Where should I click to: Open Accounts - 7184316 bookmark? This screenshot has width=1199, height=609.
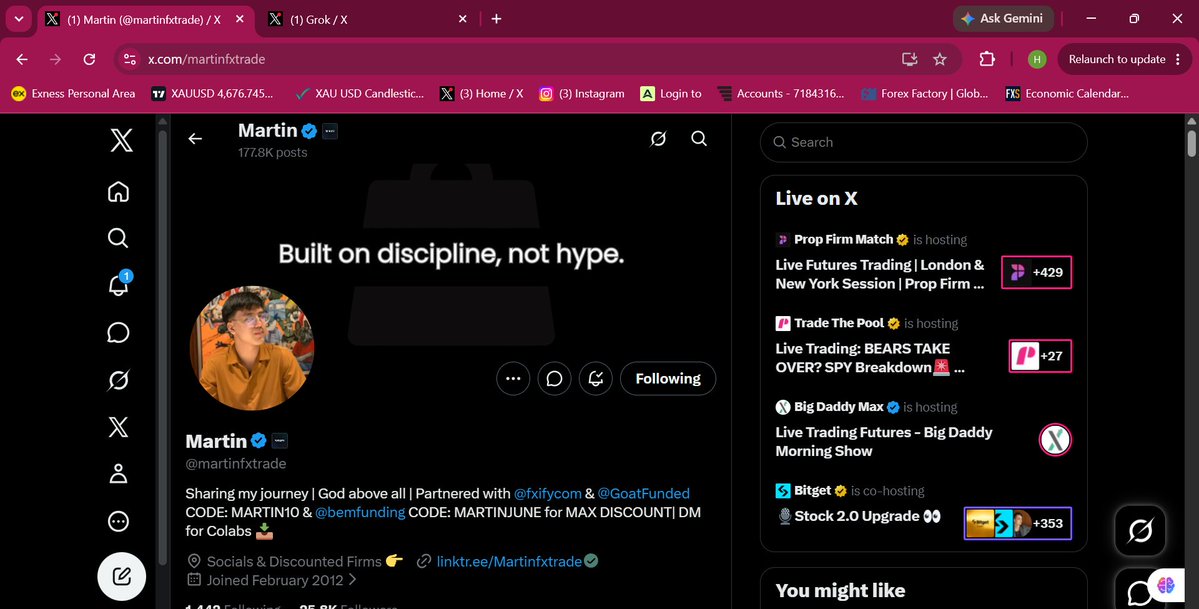[x=781, y=94]
